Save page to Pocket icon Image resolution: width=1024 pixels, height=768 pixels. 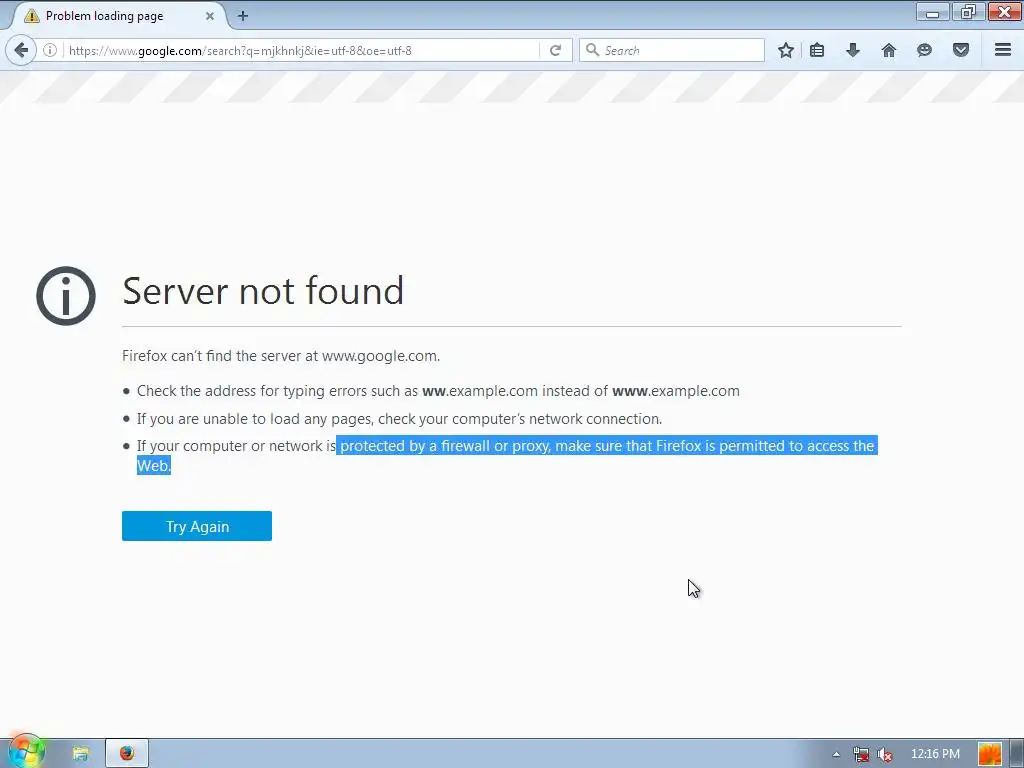(x=961, y=50)
